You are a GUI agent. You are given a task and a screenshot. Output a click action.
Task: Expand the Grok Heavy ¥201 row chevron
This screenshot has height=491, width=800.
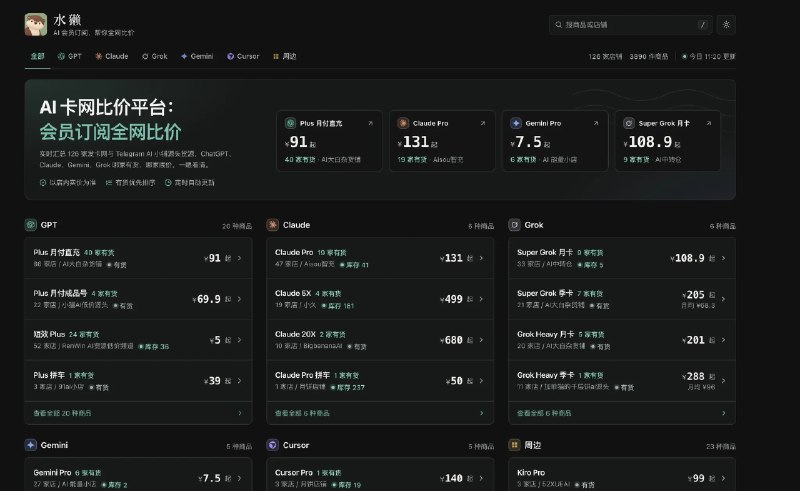click(x=723, y=340)
